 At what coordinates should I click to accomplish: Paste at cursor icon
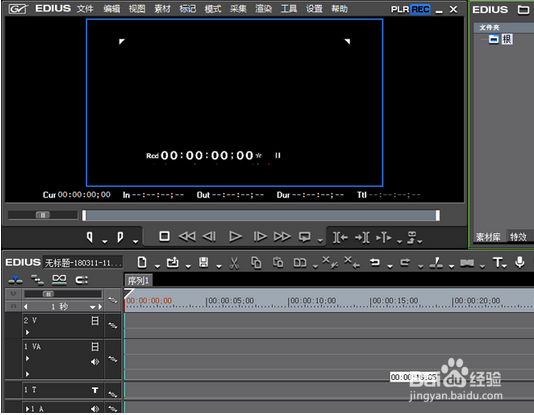(278, 262)
